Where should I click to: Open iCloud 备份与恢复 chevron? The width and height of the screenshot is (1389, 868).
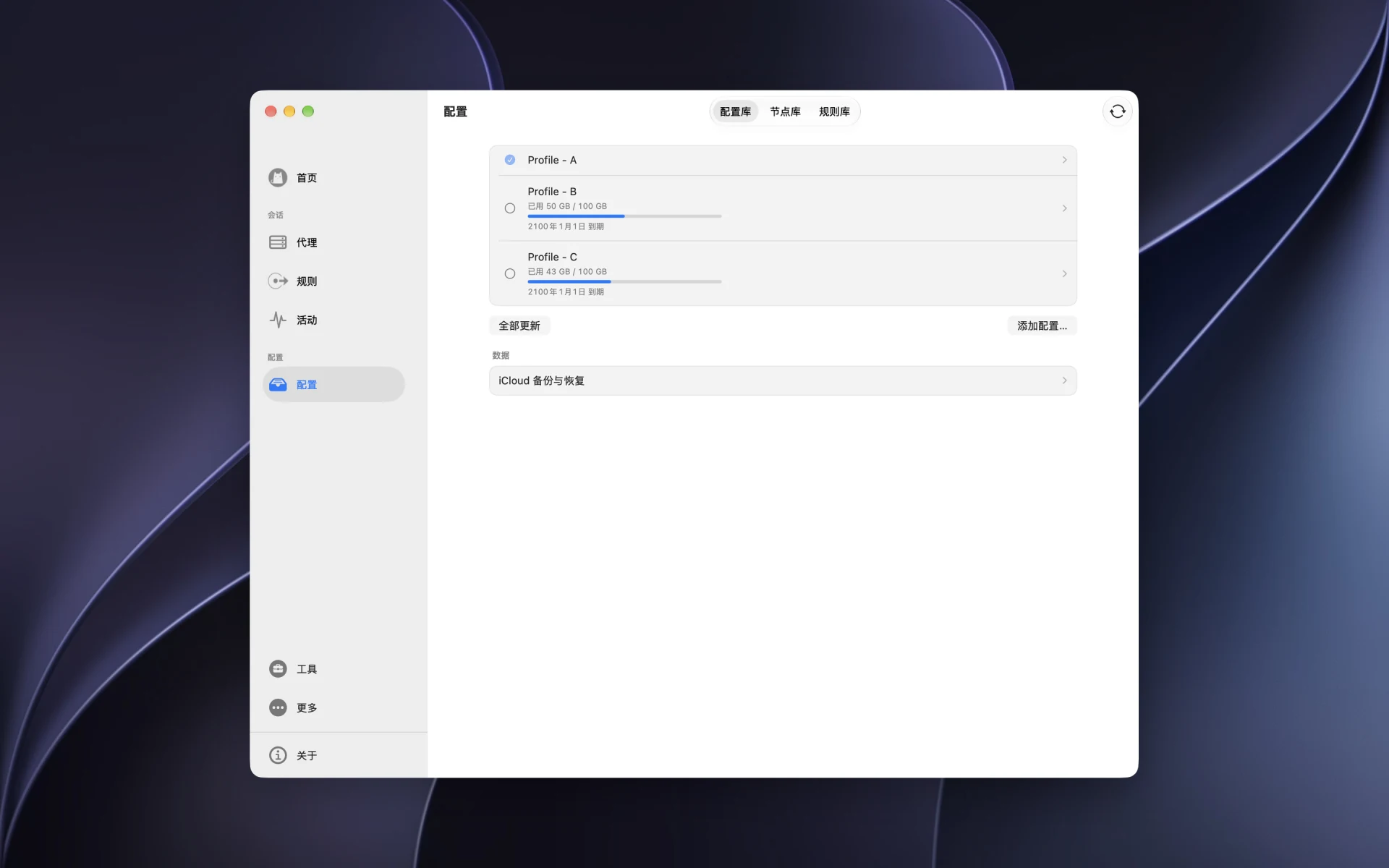tap(1064, 380)
